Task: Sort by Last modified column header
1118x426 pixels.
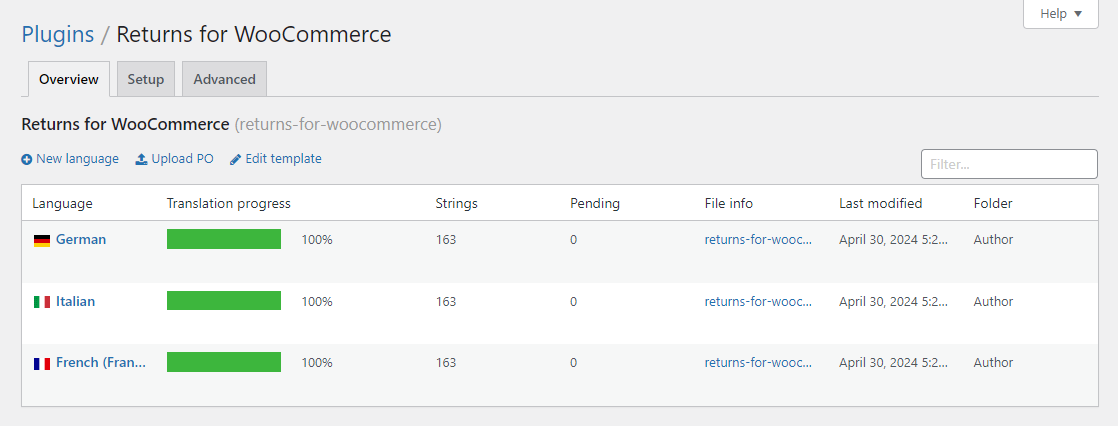Action: [880, 203]
